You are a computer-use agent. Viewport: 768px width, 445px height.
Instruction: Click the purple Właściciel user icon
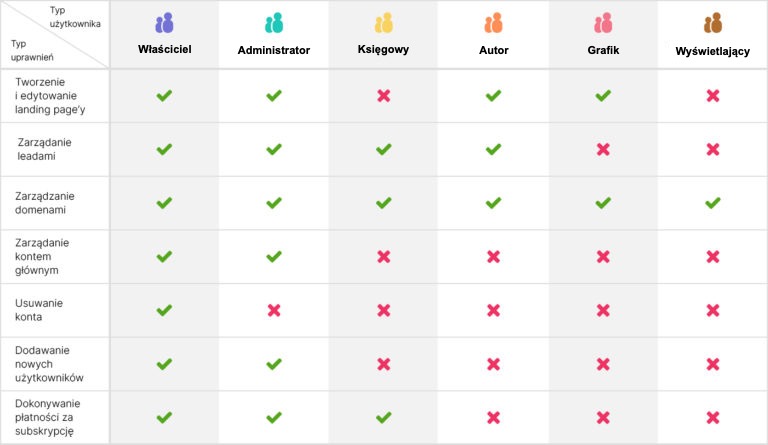point(165,23)
